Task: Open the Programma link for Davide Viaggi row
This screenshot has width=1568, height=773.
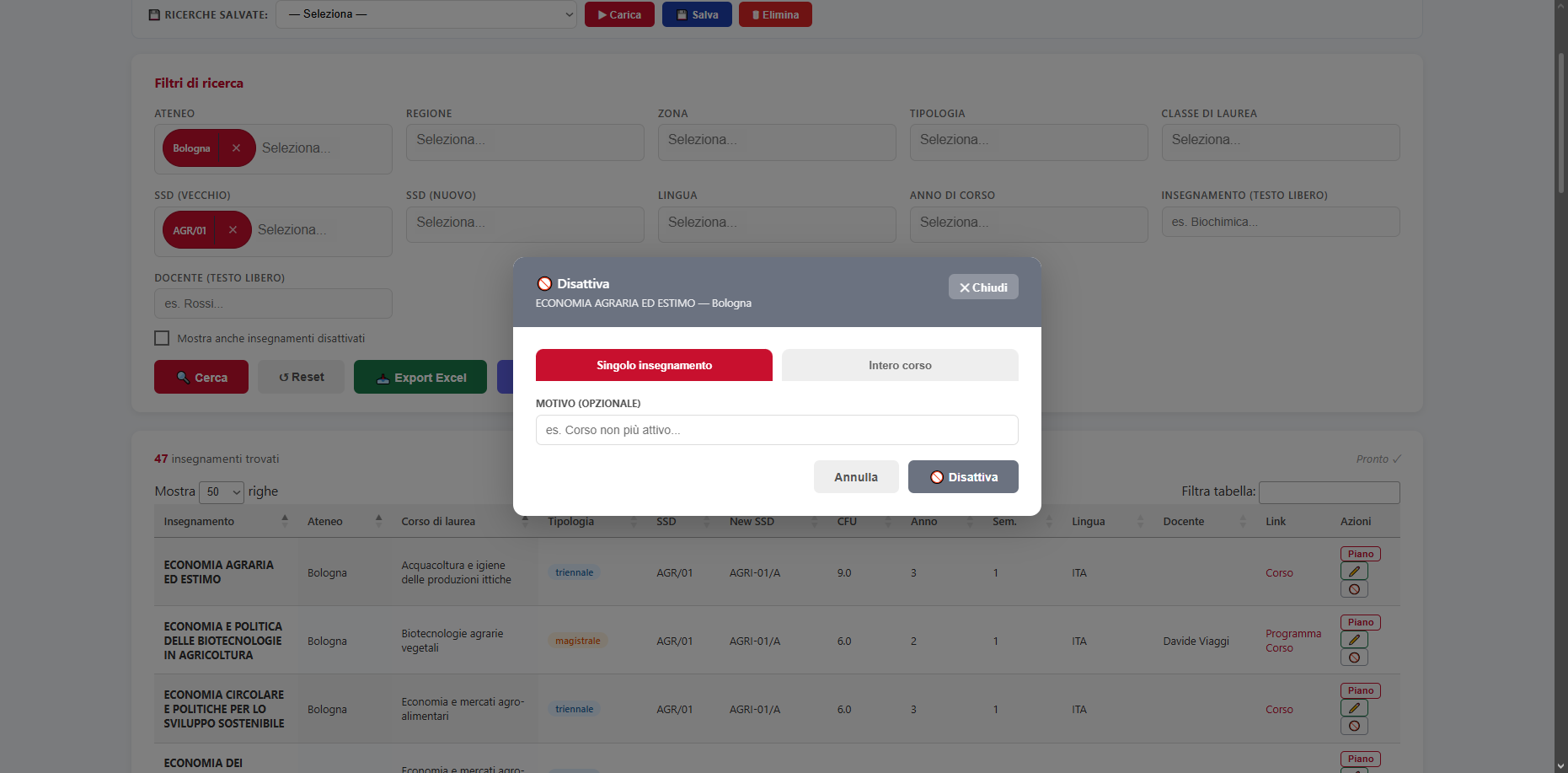Action: pyautogui.click(x=1293, y=633)
